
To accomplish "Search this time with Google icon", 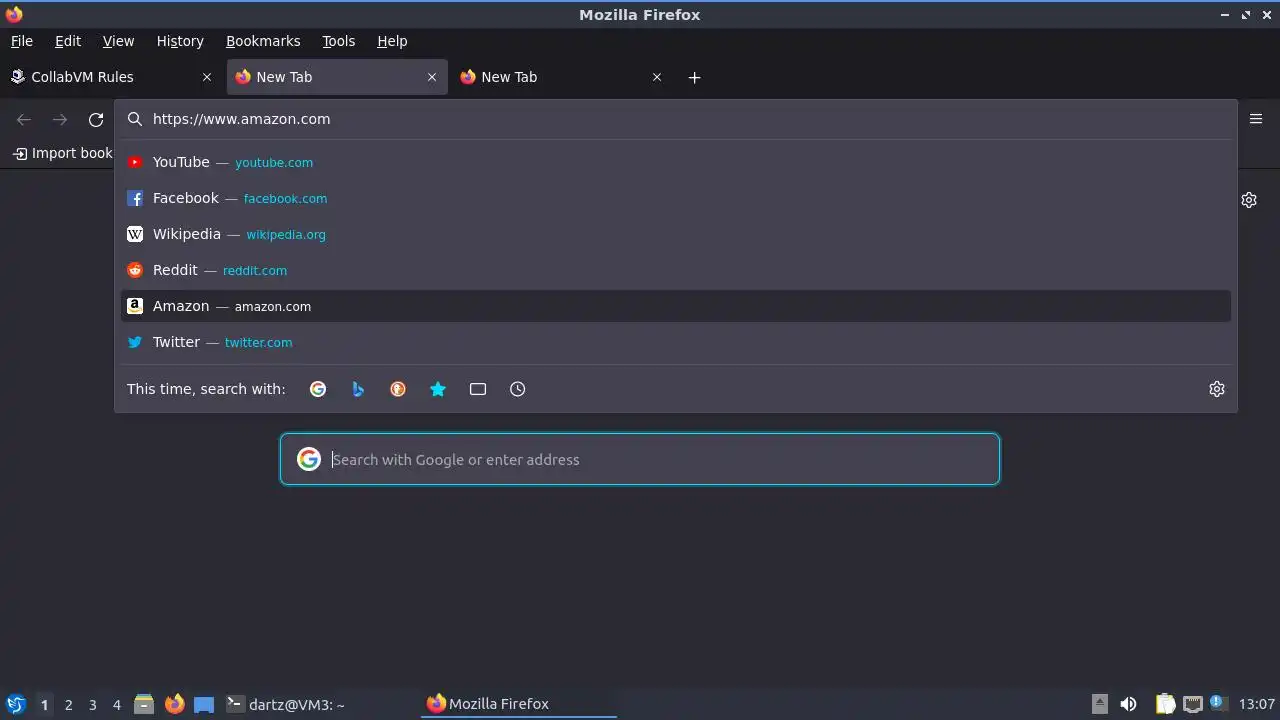I will point(318,389).
